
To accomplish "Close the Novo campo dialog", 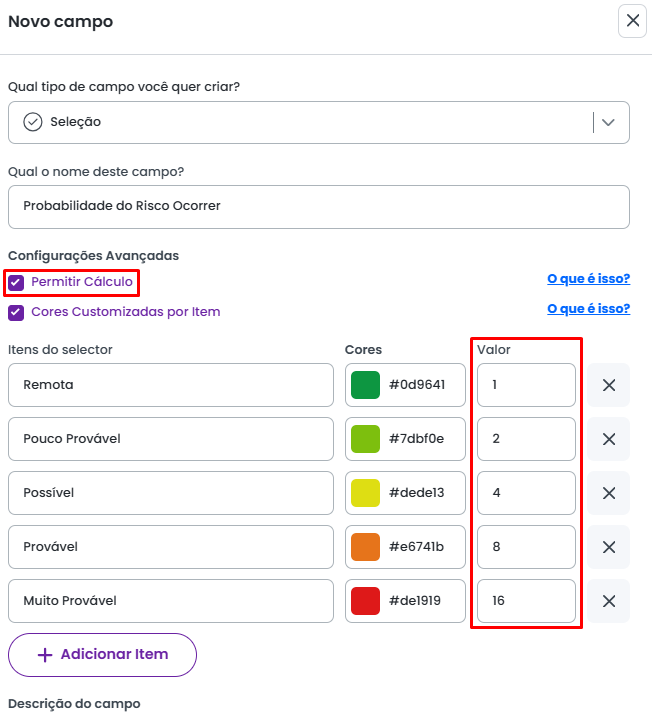I will pos(632,21).
